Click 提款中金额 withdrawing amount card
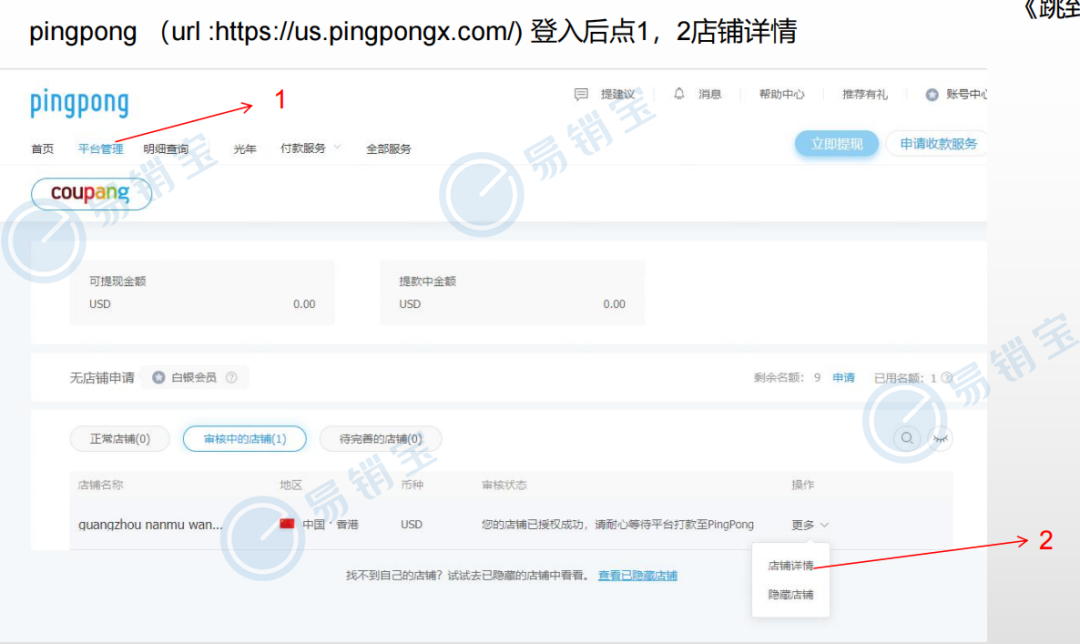 click(512, 292)
